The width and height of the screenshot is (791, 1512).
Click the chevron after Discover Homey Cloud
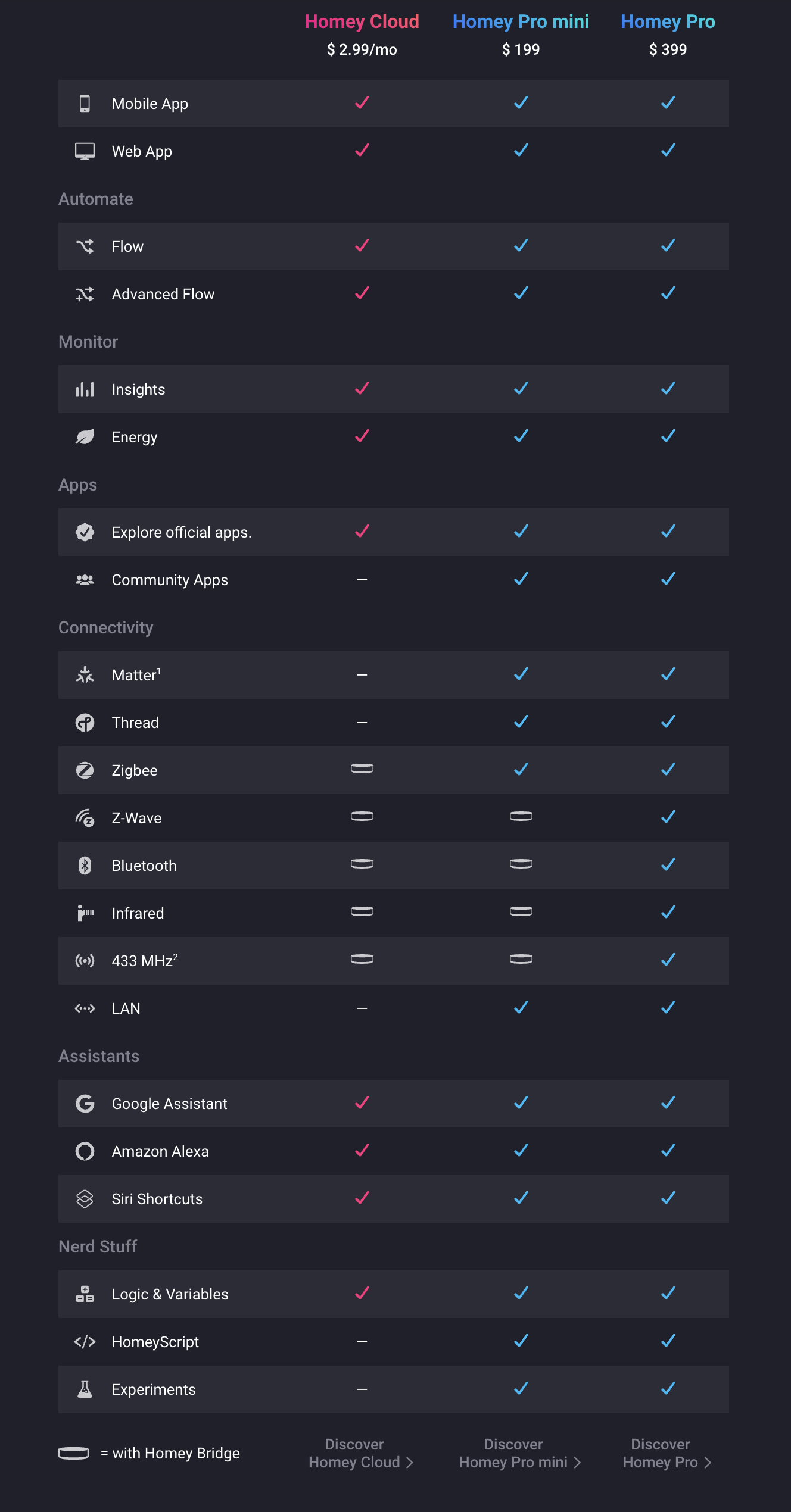coord(409,1463)
